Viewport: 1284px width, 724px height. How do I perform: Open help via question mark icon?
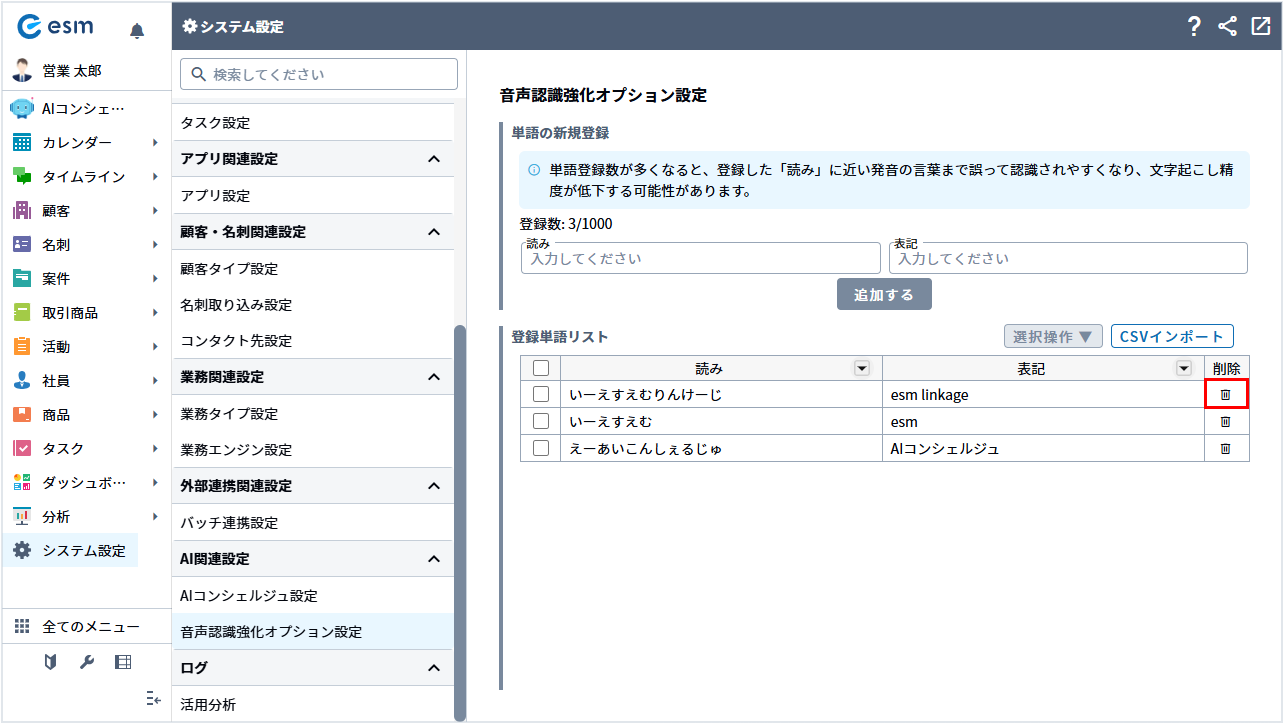point(1194,27)
